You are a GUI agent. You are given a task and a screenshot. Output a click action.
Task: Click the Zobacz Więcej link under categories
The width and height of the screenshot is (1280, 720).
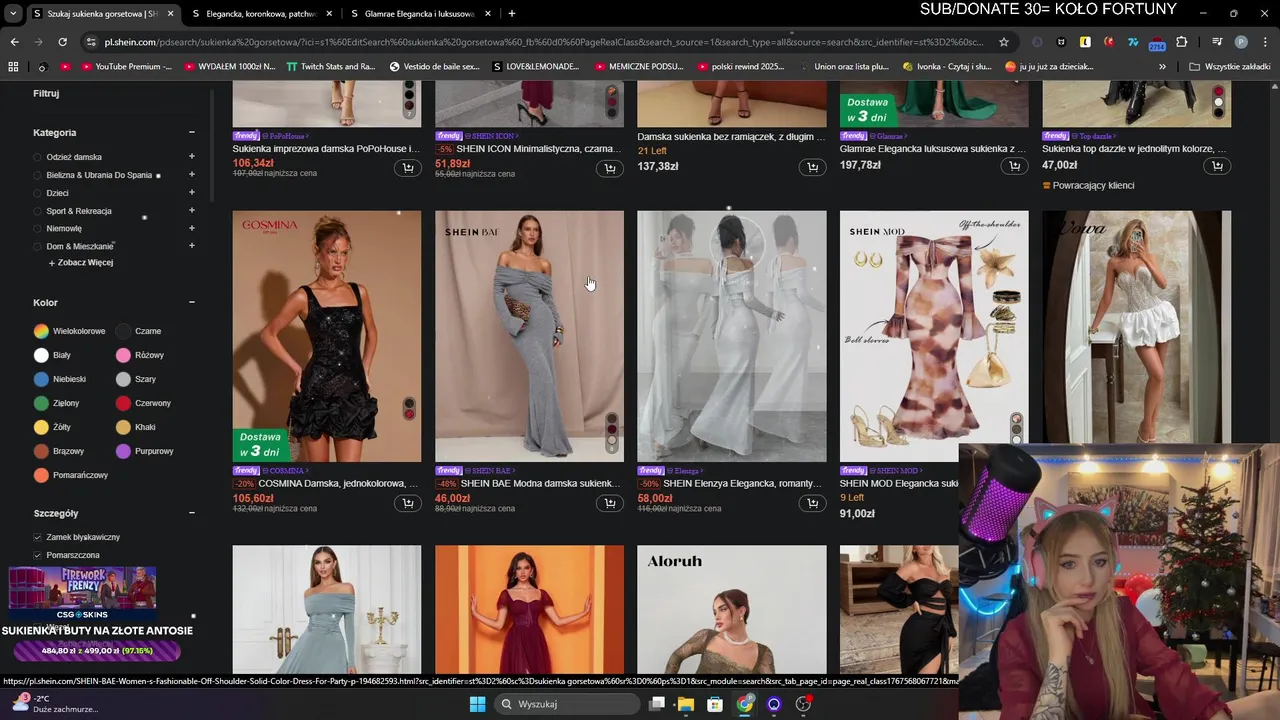[x=80, y=263]
